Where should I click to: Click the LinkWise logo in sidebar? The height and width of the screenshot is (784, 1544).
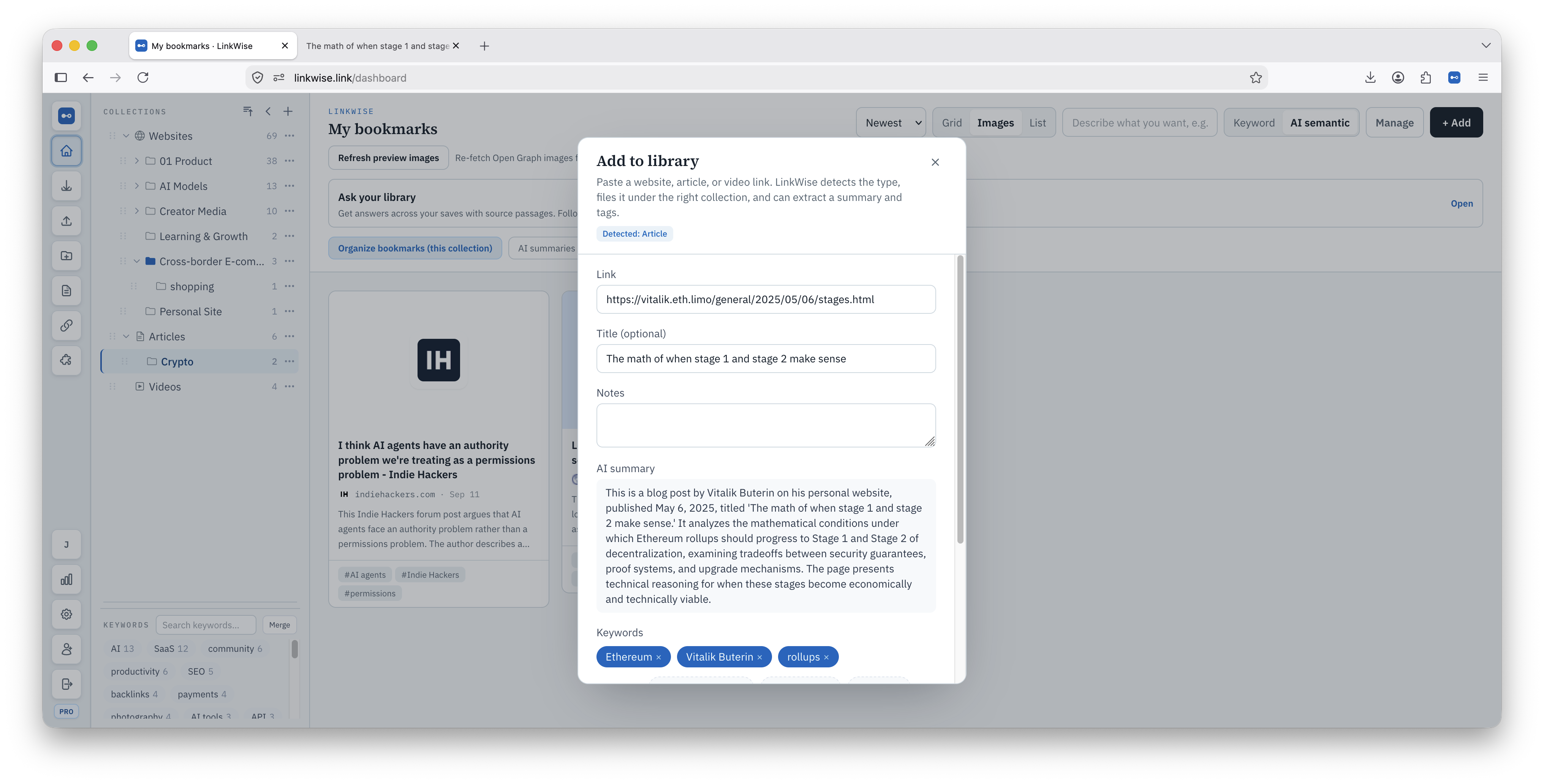(x=66, y=116)
